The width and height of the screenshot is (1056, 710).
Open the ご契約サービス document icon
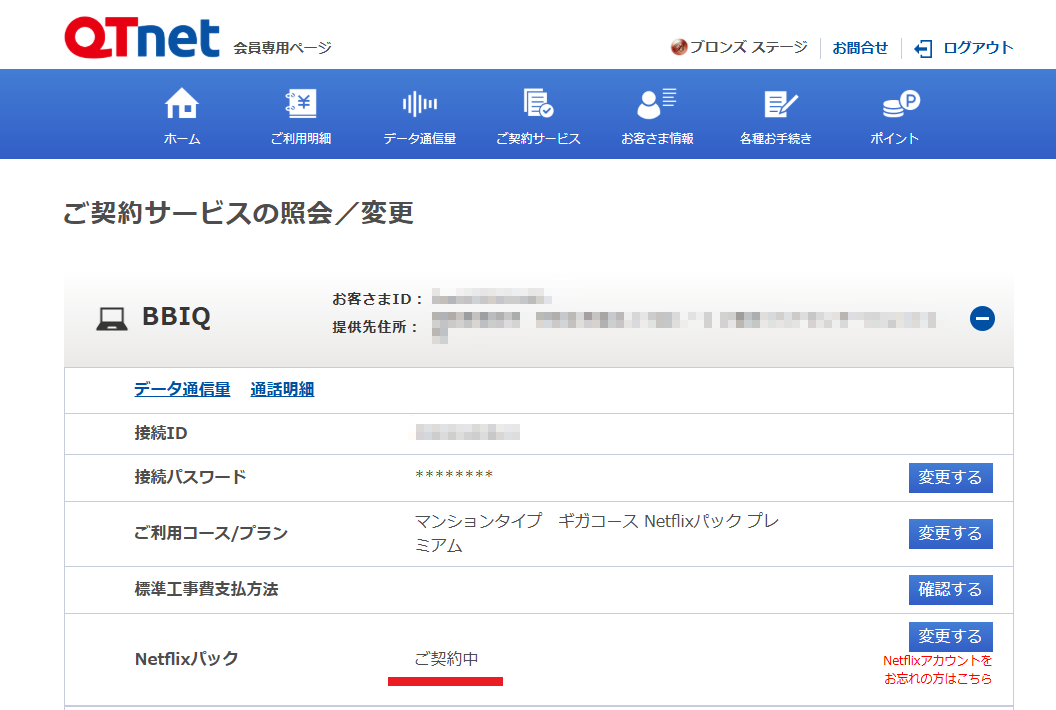click(538, 103)
